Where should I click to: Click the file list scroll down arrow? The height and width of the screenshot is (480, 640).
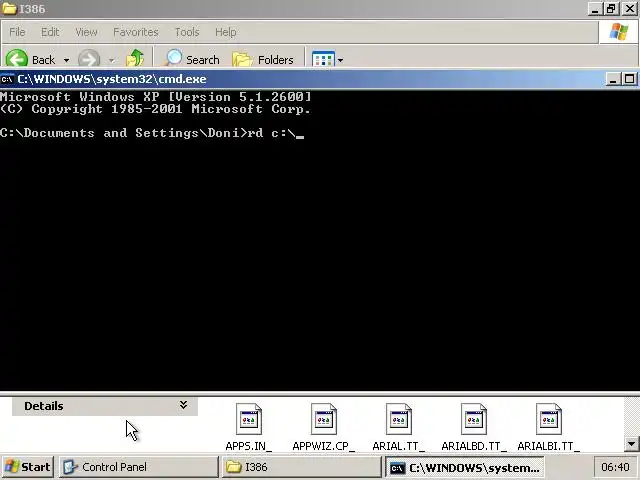[631, 444]
